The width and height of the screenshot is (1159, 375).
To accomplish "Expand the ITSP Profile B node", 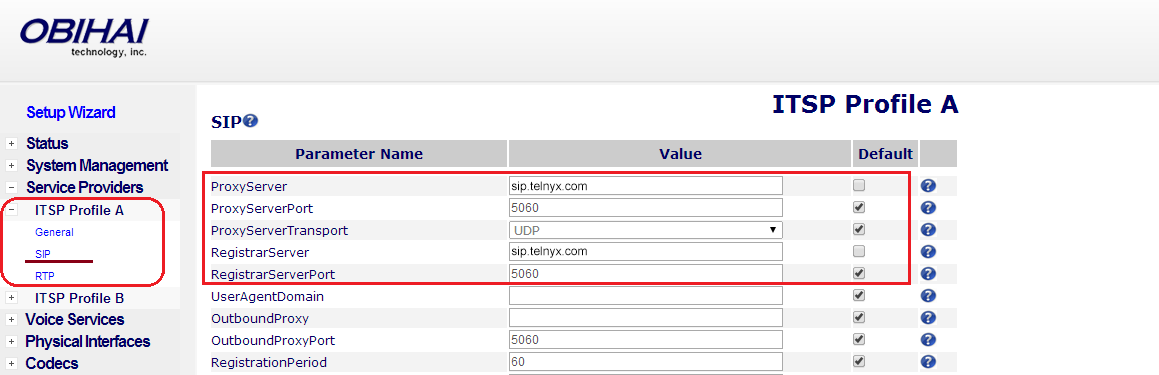I will point(11,298).
